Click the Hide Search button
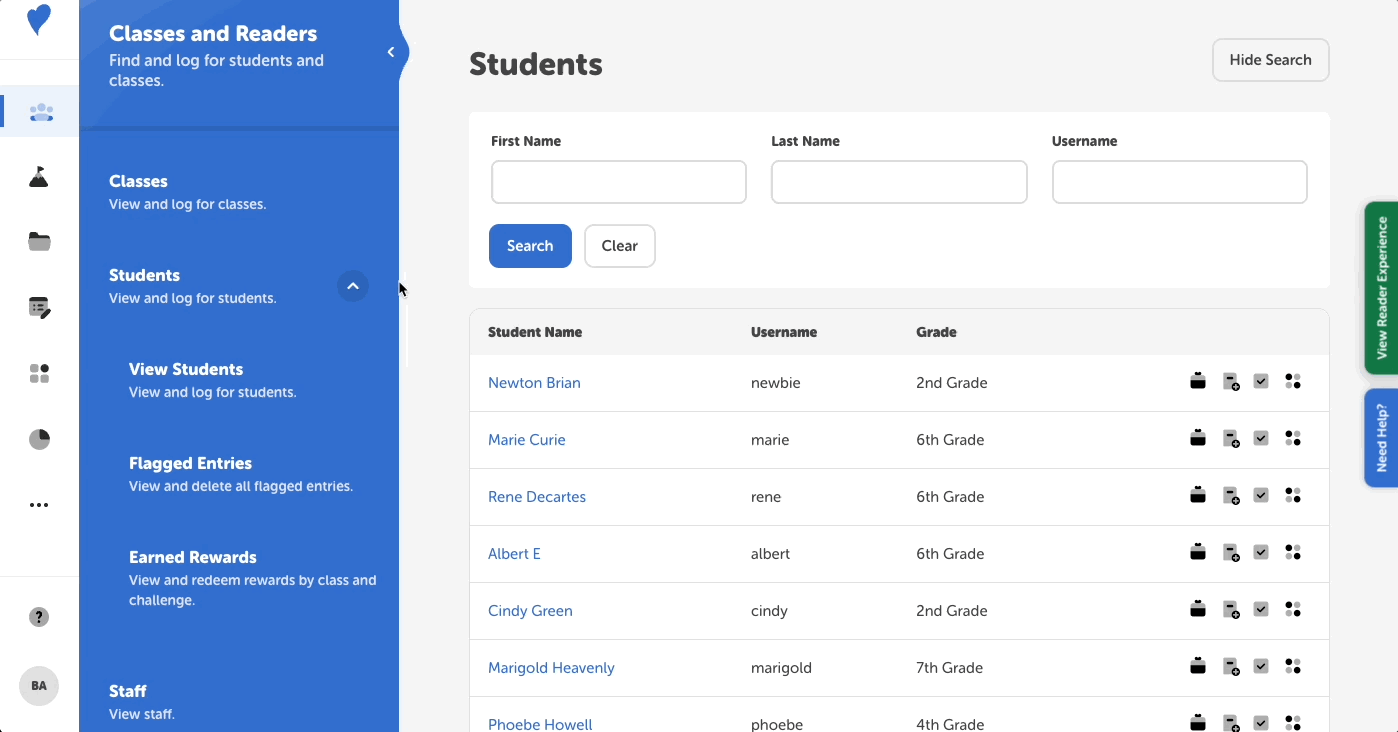The width and height of the screenshot is (1398, 732). point(1270,59)
